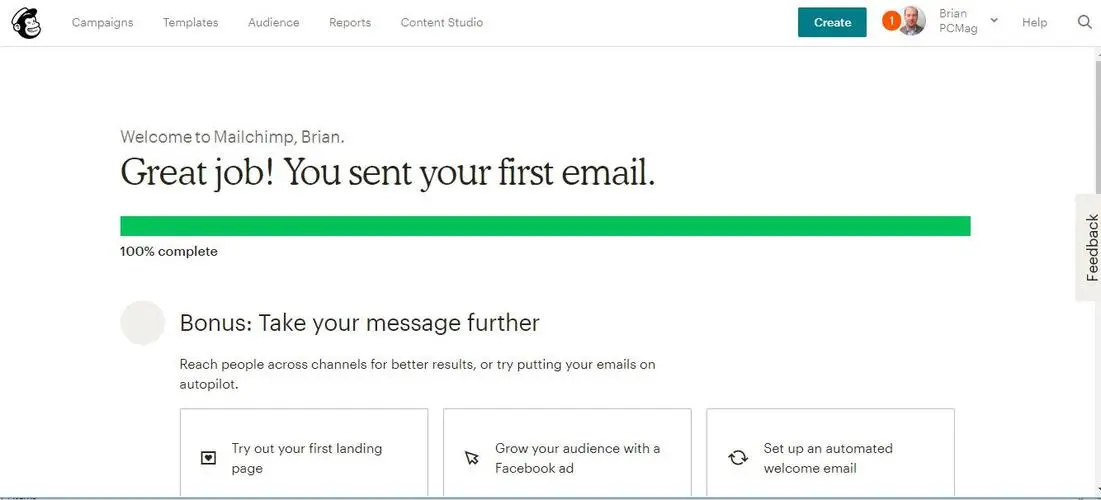The height and width of the screenshot is (500, 1101).
Task: Go to the Audience section
Action: (274, 22)
